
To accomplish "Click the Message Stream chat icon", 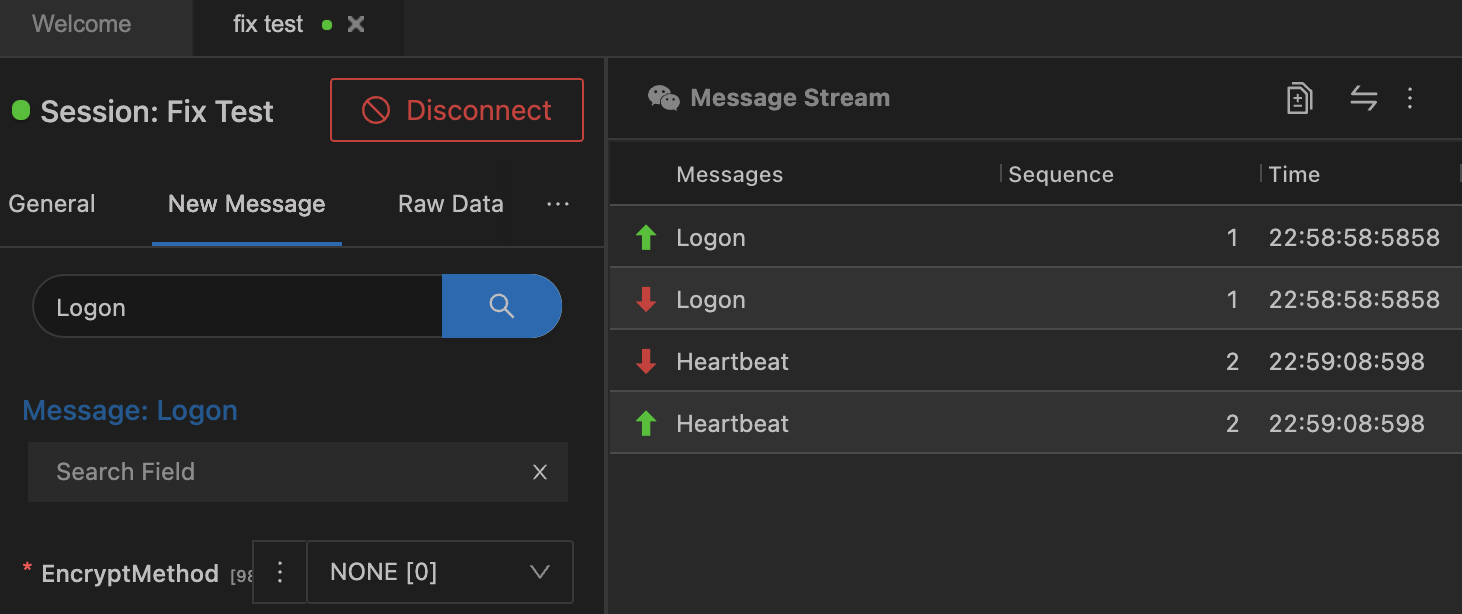I will click(664, 98).
